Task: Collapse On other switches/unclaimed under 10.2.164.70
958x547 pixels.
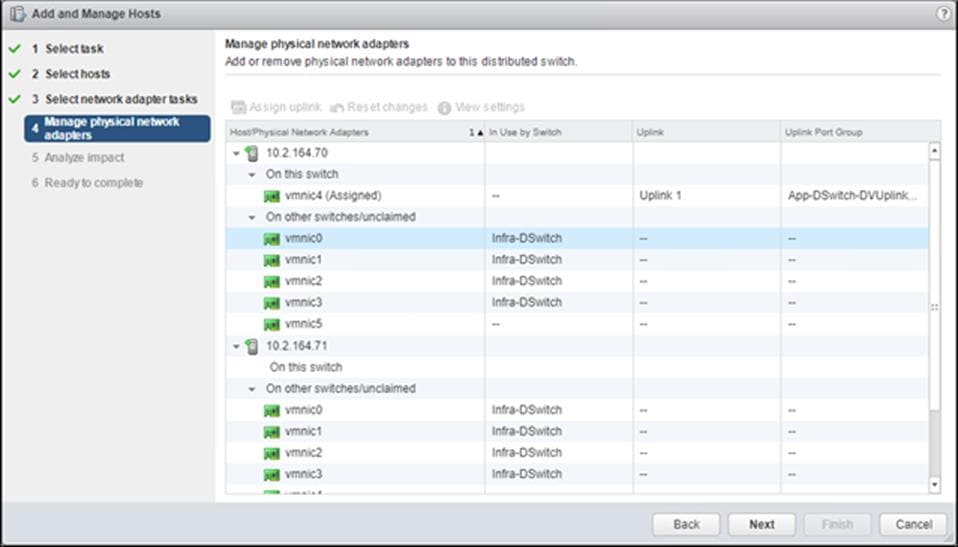Action: point(252,218)
